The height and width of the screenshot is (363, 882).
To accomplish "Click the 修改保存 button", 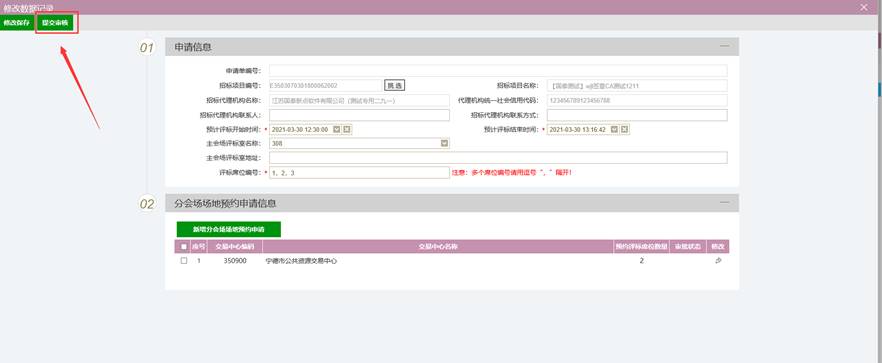I will [x=16, y=23].
